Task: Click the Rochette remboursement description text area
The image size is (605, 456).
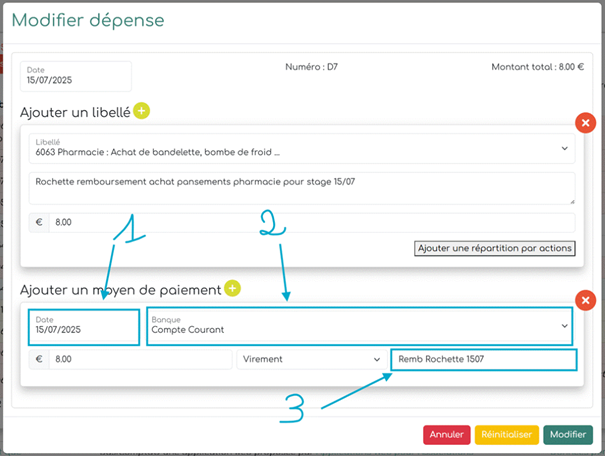Action: point(301,187)
